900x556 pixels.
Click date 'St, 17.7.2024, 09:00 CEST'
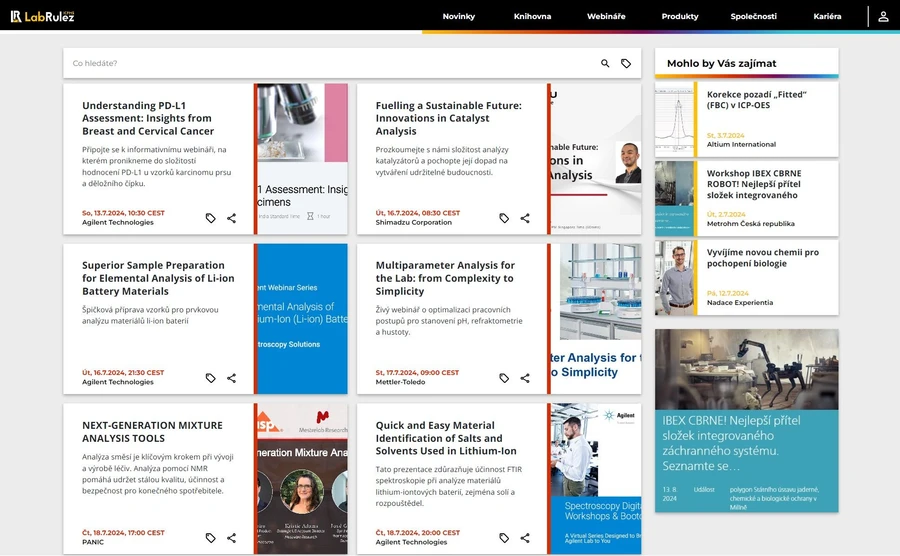tap(417, 373)
